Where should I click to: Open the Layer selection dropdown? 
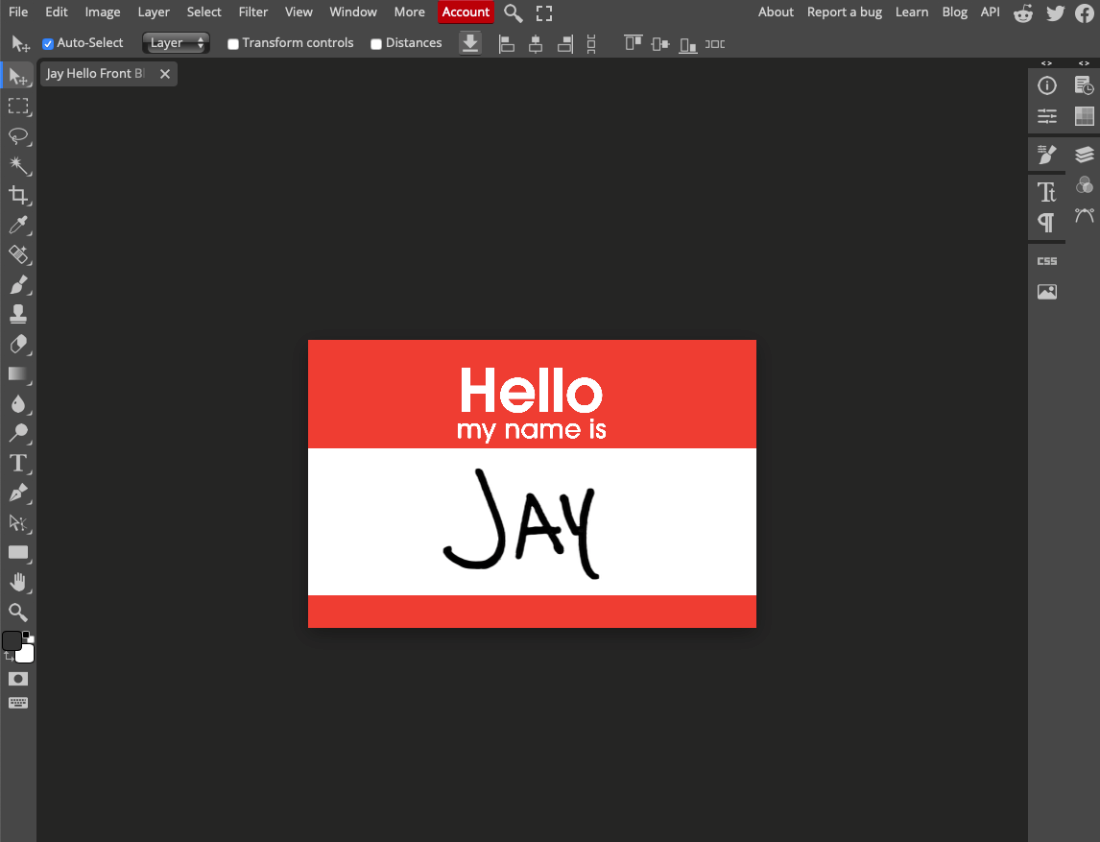point(175,43)
